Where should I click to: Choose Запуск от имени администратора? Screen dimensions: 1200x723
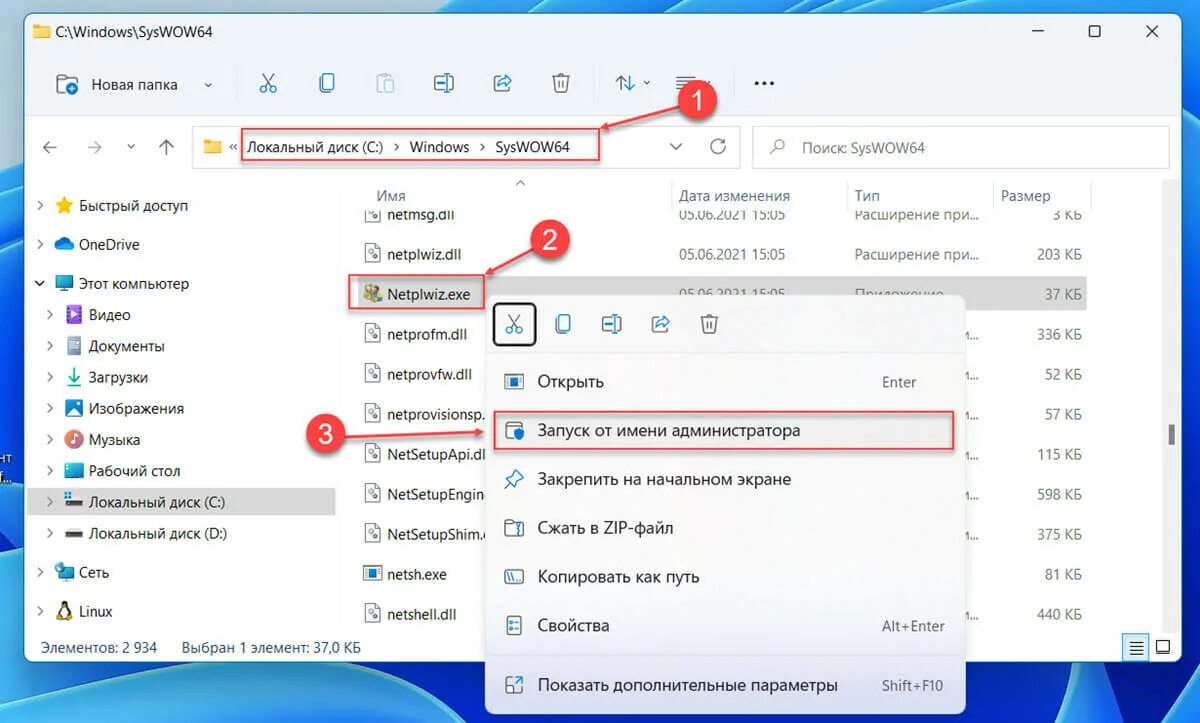tap(725, 431)
